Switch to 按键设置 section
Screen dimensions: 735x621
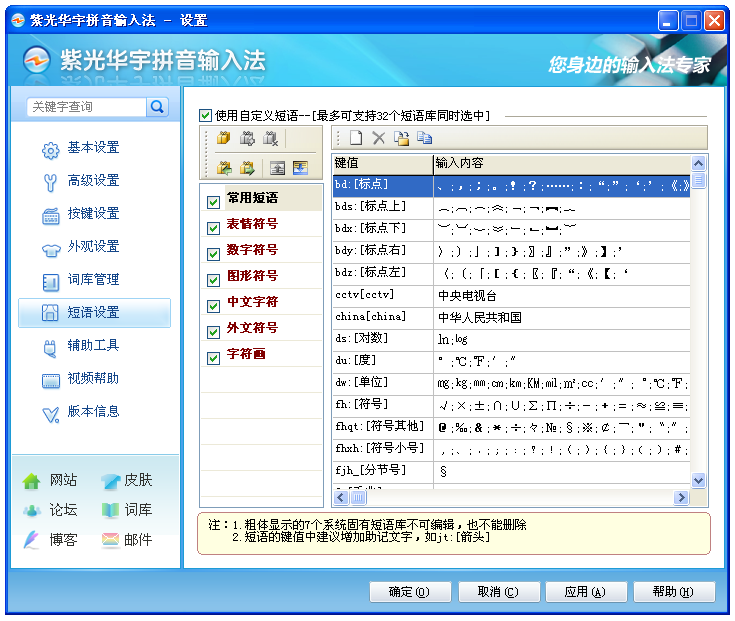pos(93,213)
